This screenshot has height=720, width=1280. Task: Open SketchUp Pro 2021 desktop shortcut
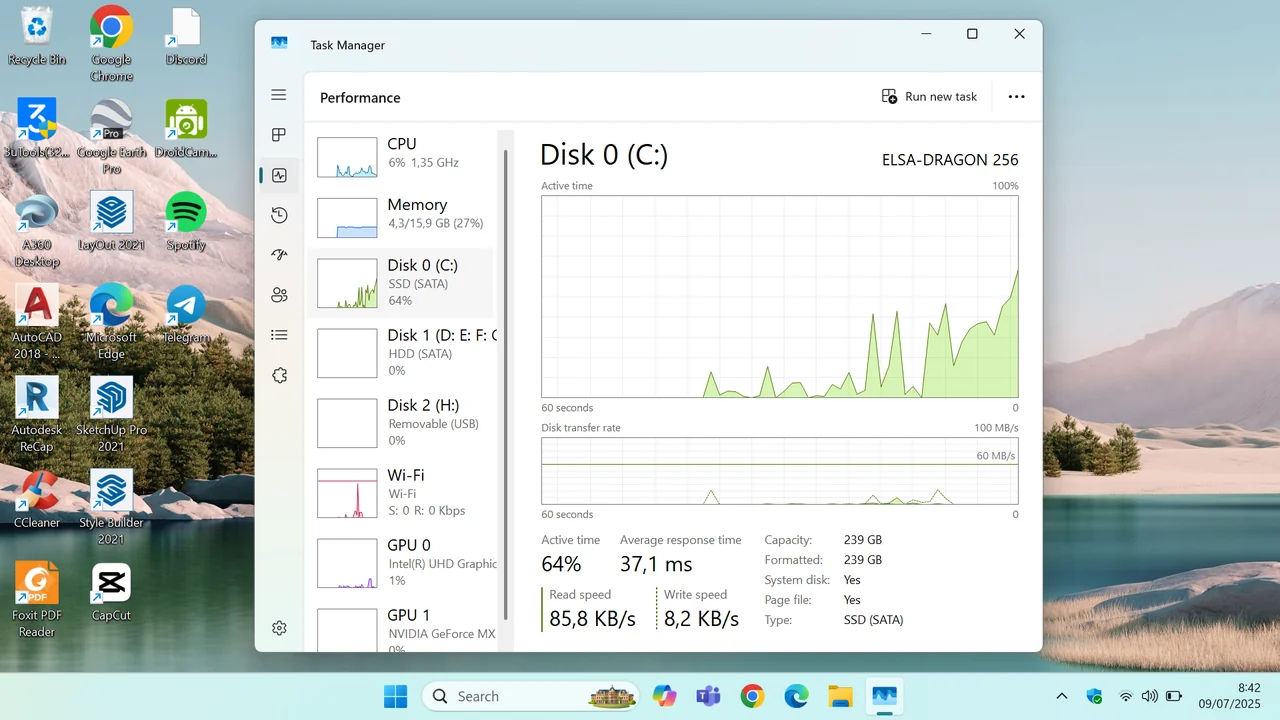(x=111, y=415)
